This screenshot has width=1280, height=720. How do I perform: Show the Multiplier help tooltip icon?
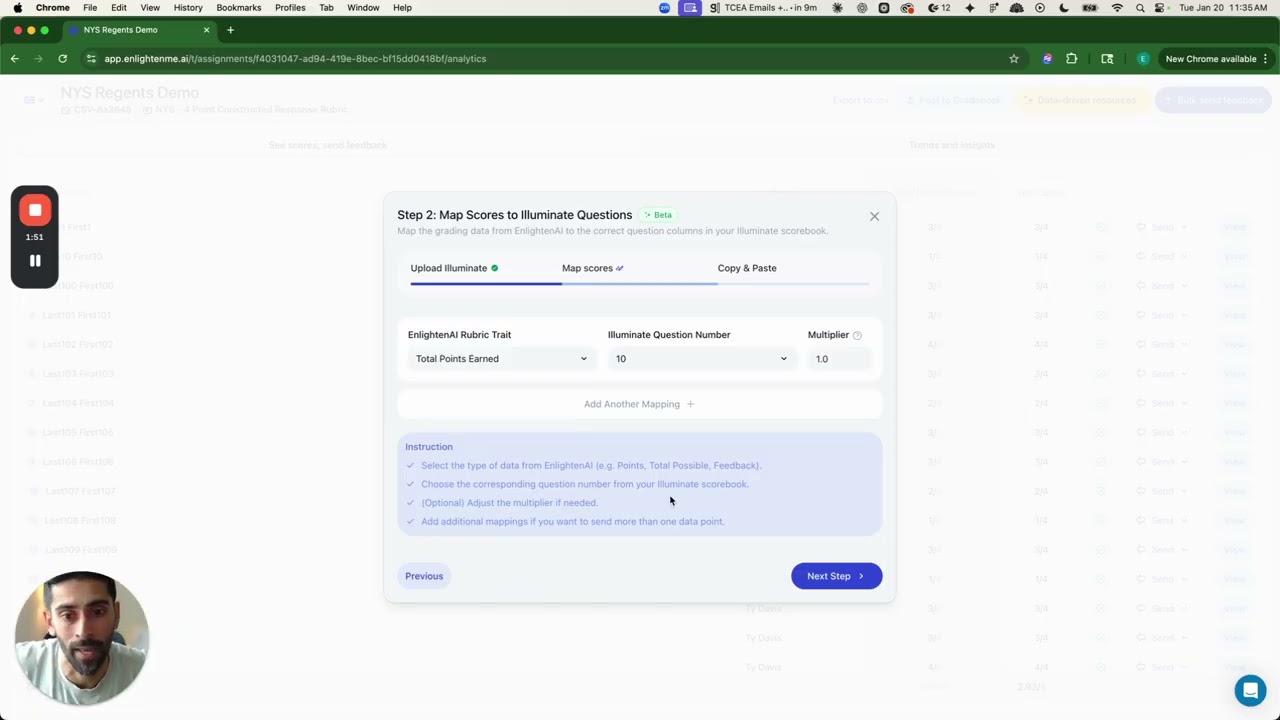pyautogui.click(x=857, y=336)
